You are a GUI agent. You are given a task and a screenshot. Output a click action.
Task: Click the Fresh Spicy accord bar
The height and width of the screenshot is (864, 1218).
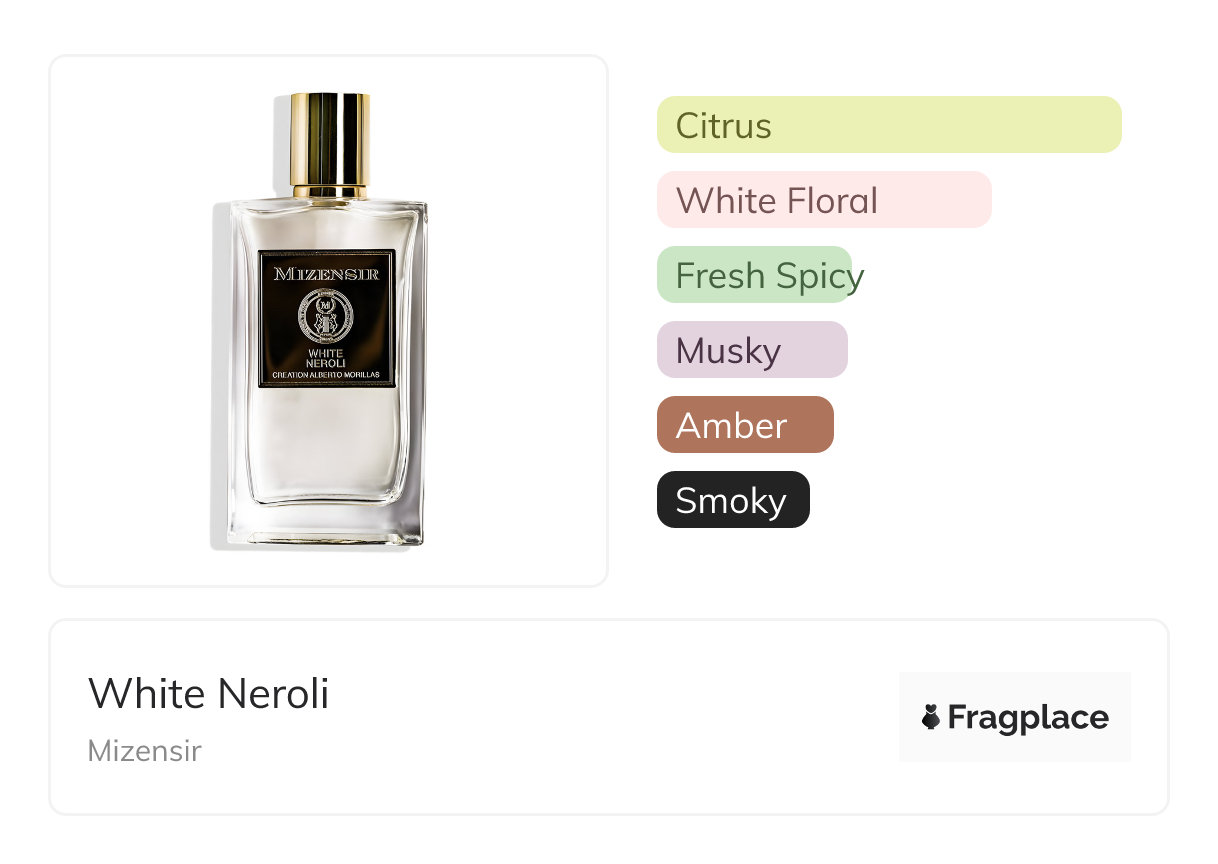754,275
